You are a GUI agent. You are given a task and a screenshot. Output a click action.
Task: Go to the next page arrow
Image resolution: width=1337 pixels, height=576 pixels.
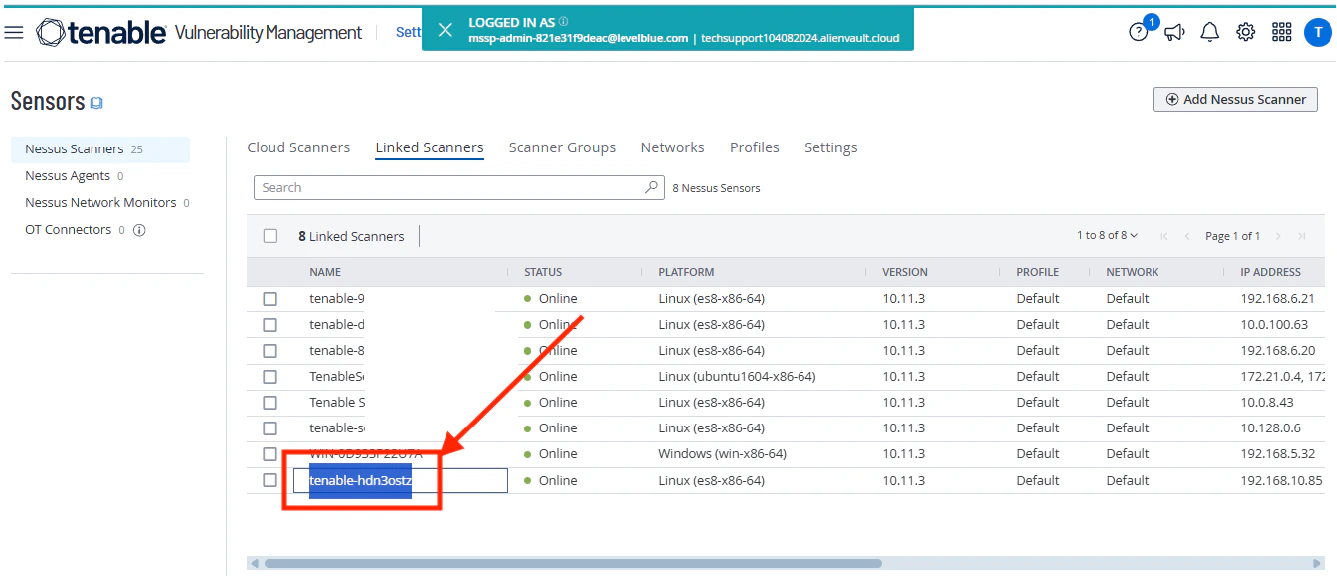click(1278, 236)
